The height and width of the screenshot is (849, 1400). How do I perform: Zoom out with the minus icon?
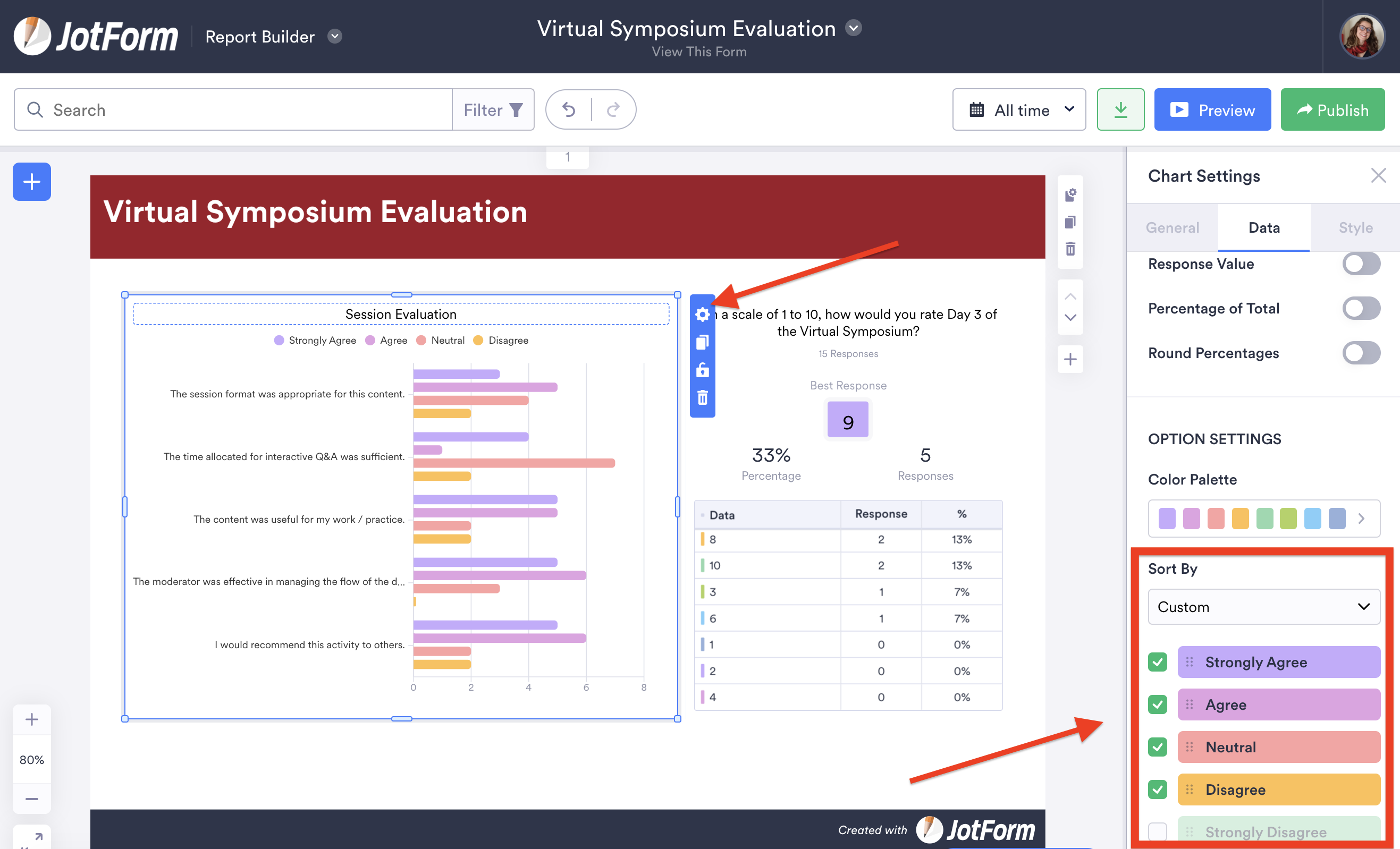[x=32, y=799]
